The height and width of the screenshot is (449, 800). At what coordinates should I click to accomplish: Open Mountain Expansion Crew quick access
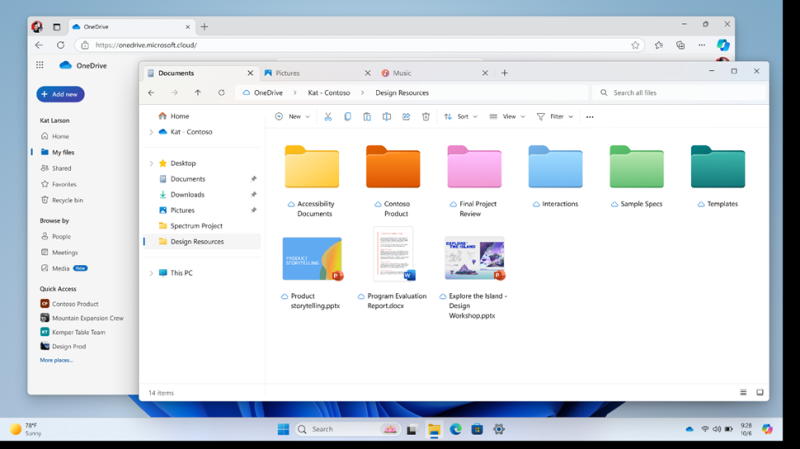click(82, 318)
